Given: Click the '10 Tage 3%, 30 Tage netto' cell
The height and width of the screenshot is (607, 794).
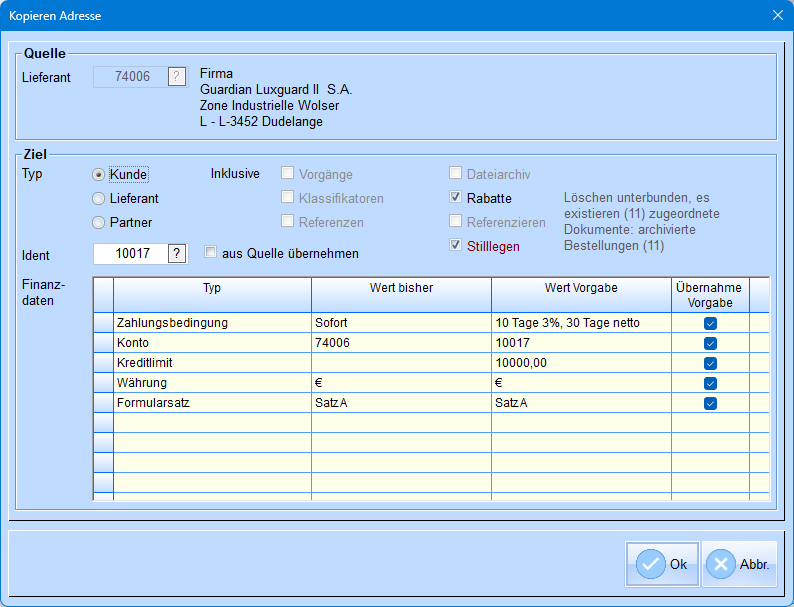Looking at the screenshot, I should (x=581, y=323).
